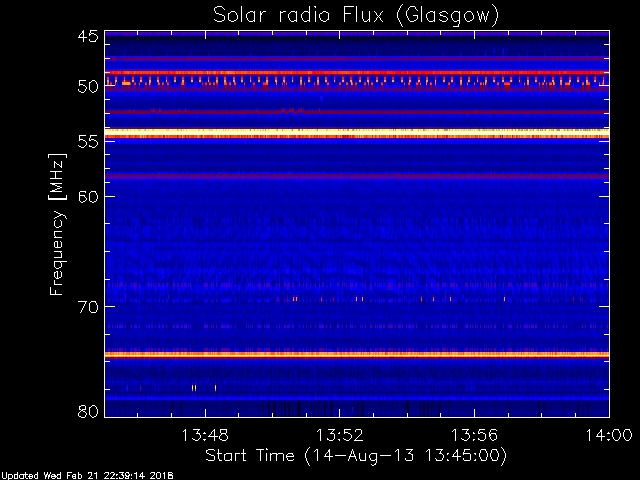Click the light blue line near 79 MHz
Screen dimensions: 640x480
[x=356, y=399]
